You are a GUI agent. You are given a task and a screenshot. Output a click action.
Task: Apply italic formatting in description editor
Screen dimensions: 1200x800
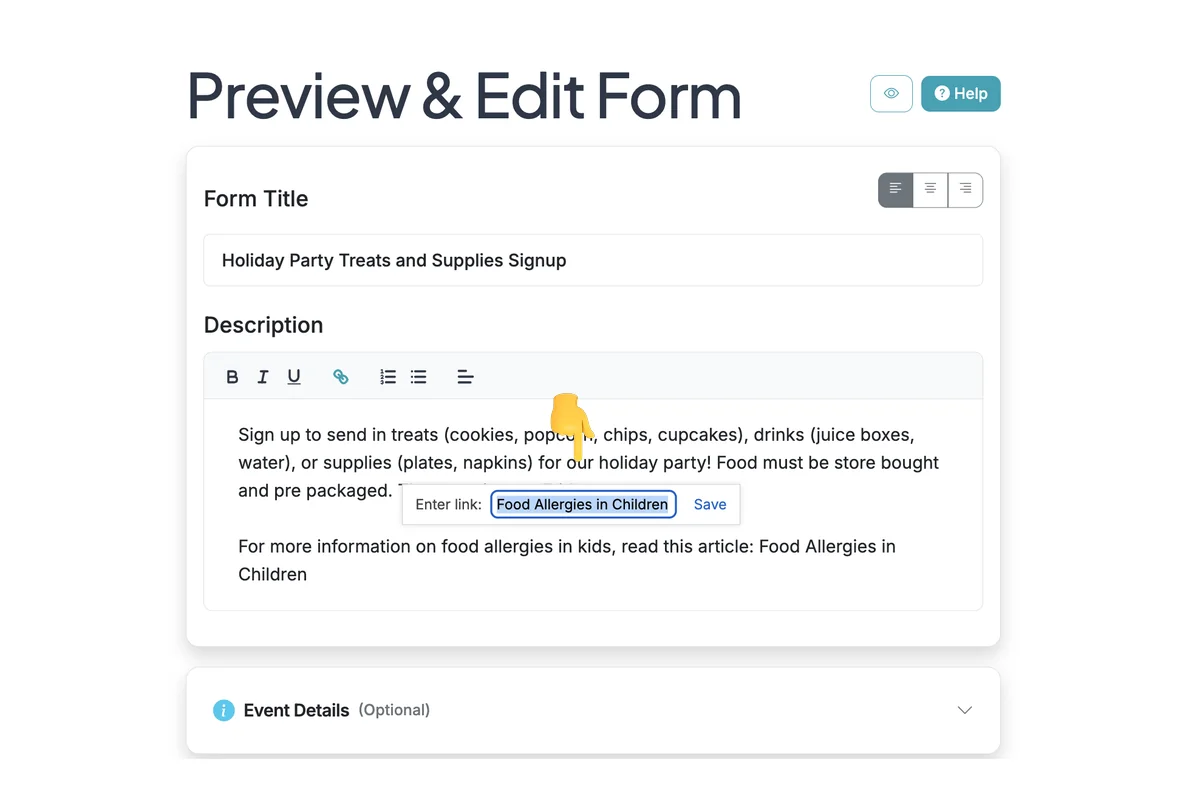coord(263,377)
